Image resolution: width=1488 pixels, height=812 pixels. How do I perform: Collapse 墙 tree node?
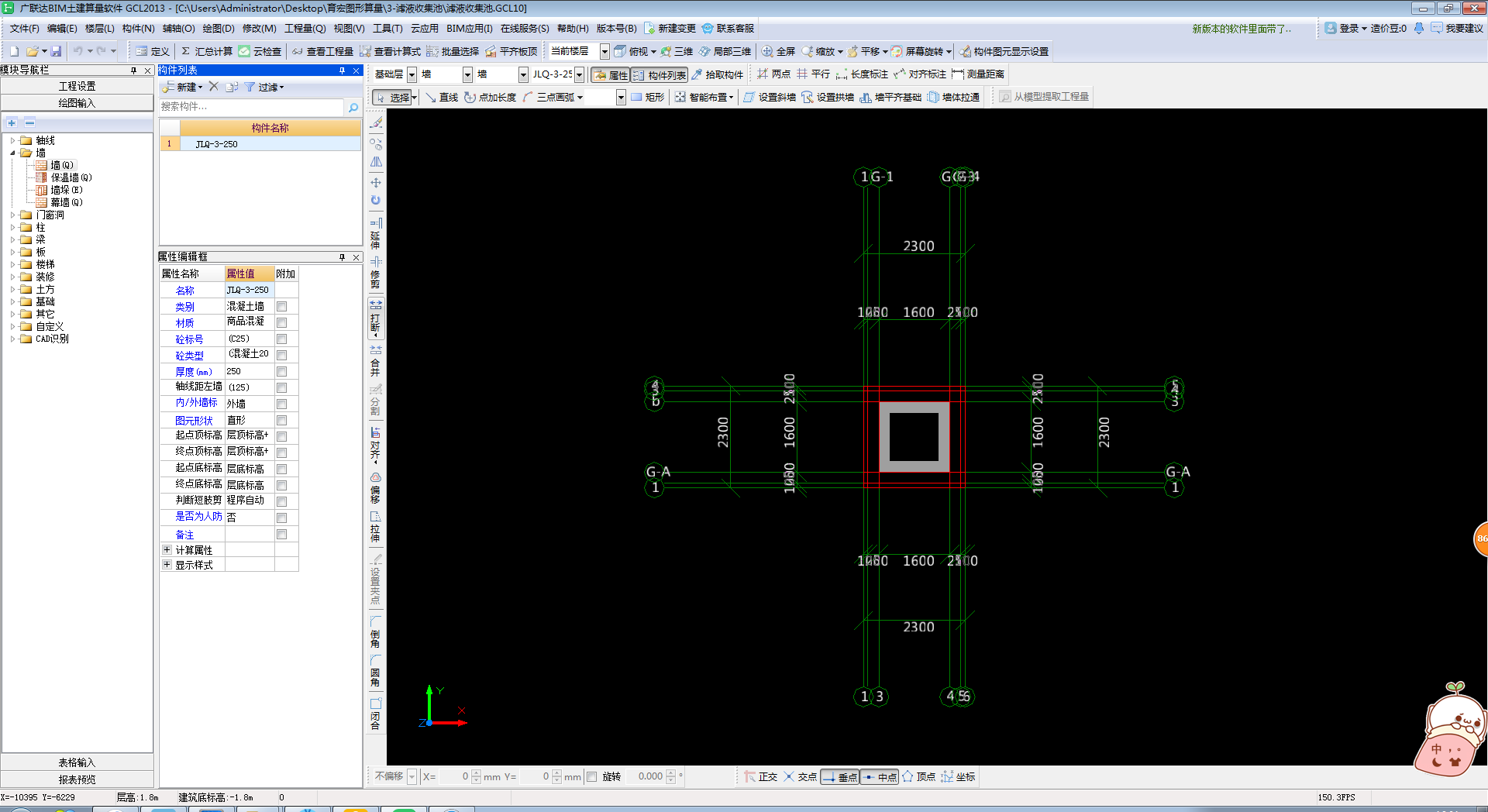12,153
